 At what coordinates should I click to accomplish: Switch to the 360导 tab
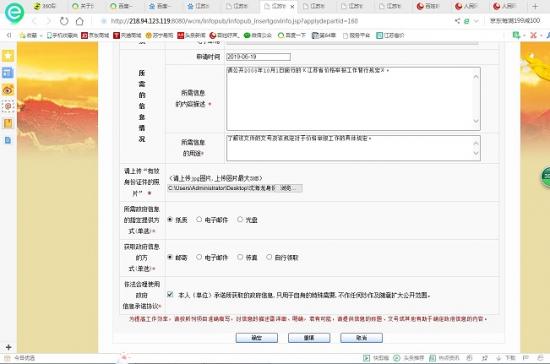pos(45,6)
